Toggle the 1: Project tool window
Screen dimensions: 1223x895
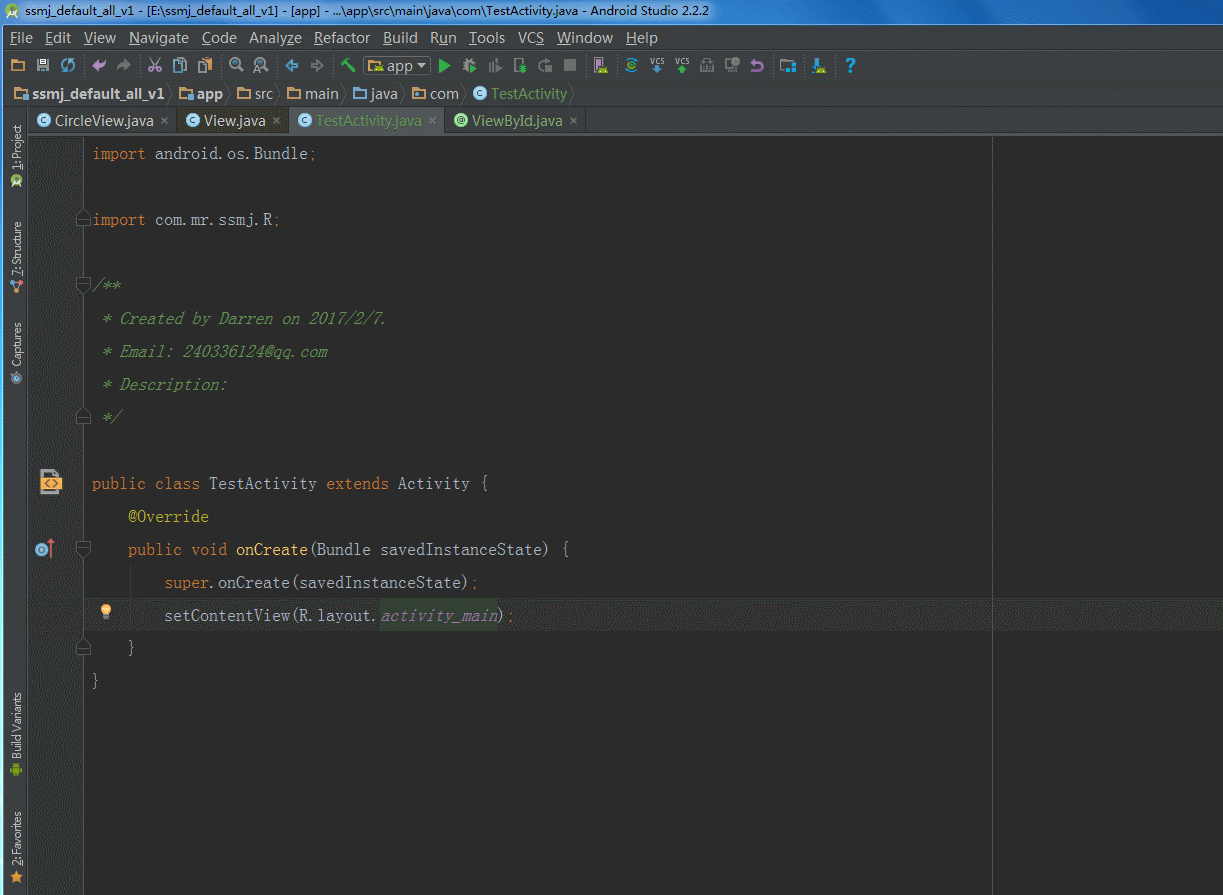click(16, 156)
